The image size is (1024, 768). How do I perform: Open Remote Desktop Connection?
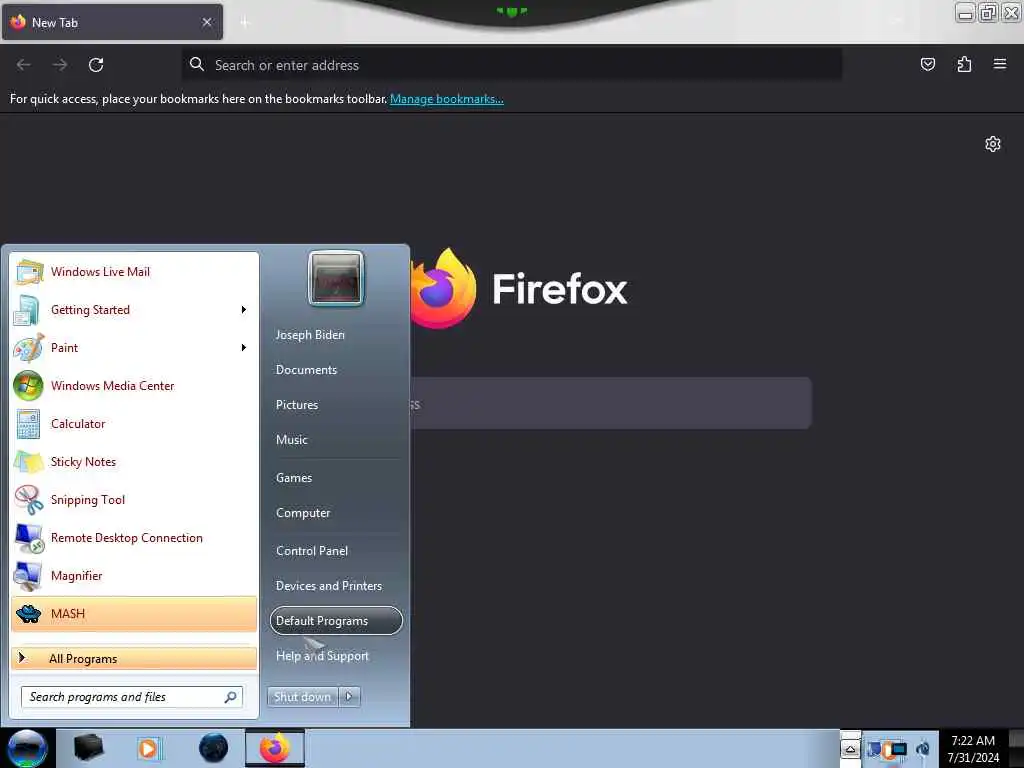click(x=134, y=537)
